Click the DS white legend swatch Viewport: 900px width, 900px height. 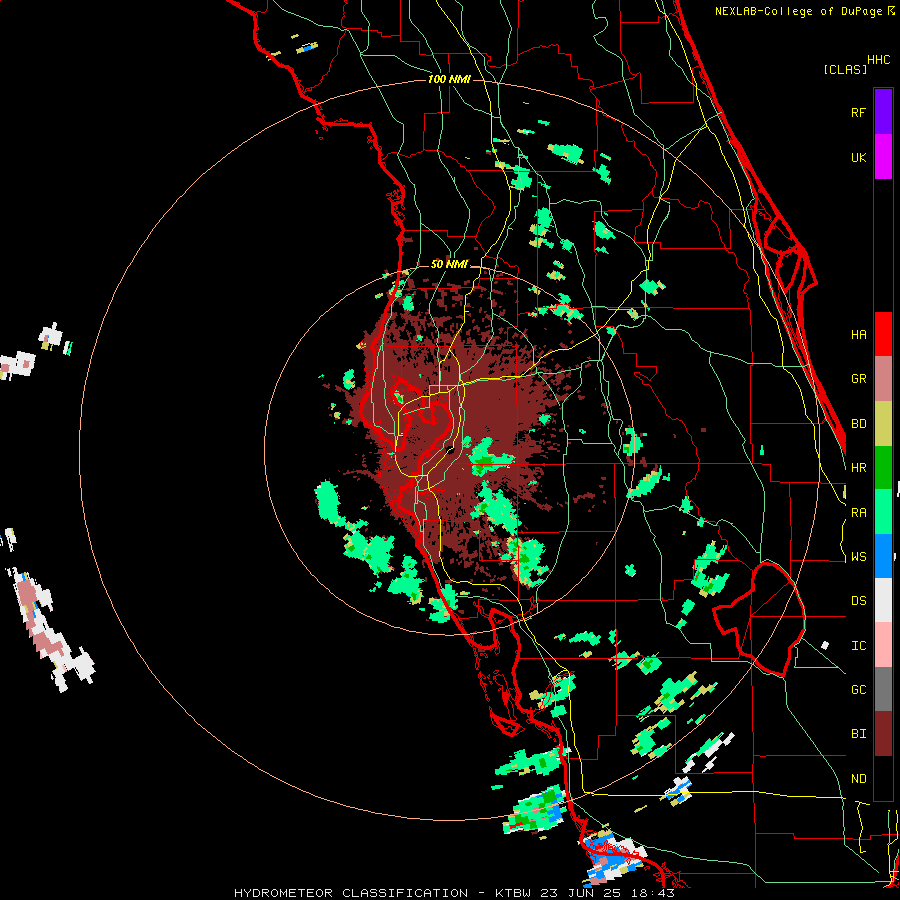pos(883,600)
